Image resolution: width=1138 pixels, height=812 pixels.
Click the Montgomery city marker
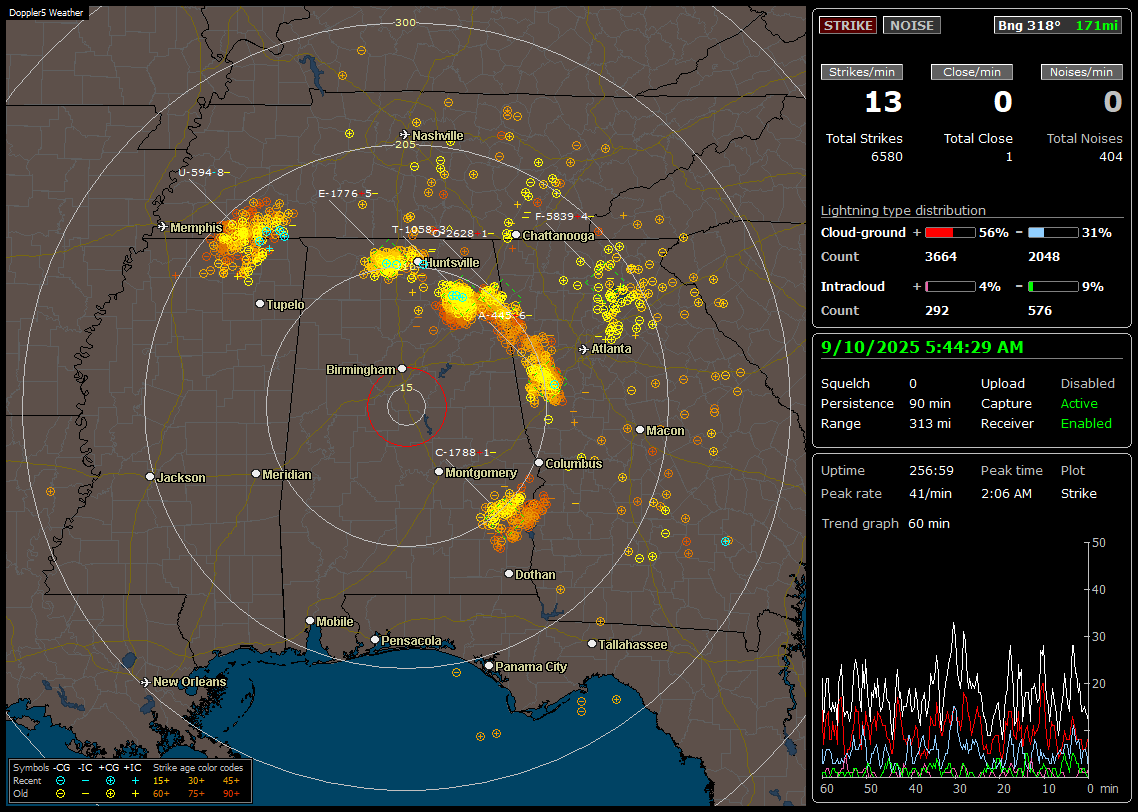[x=438, y=472]
